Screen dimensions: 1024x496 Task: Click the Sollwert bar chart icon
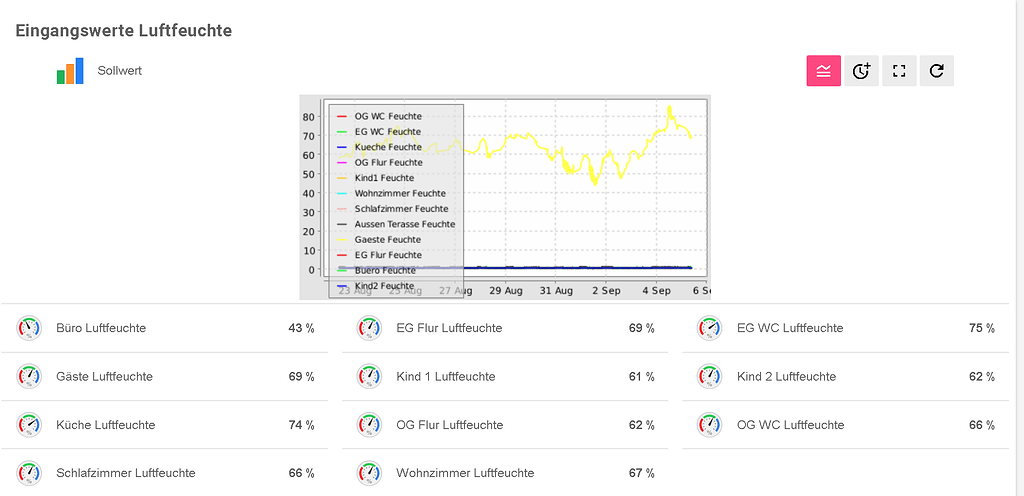click(x=70, y=71)
